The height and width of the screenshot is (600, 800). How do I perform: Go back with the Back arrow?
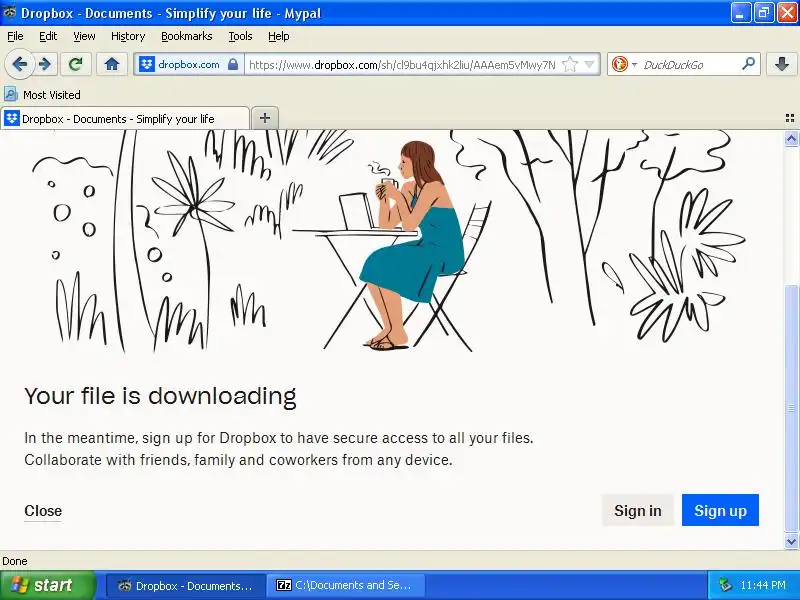point(20,64)
